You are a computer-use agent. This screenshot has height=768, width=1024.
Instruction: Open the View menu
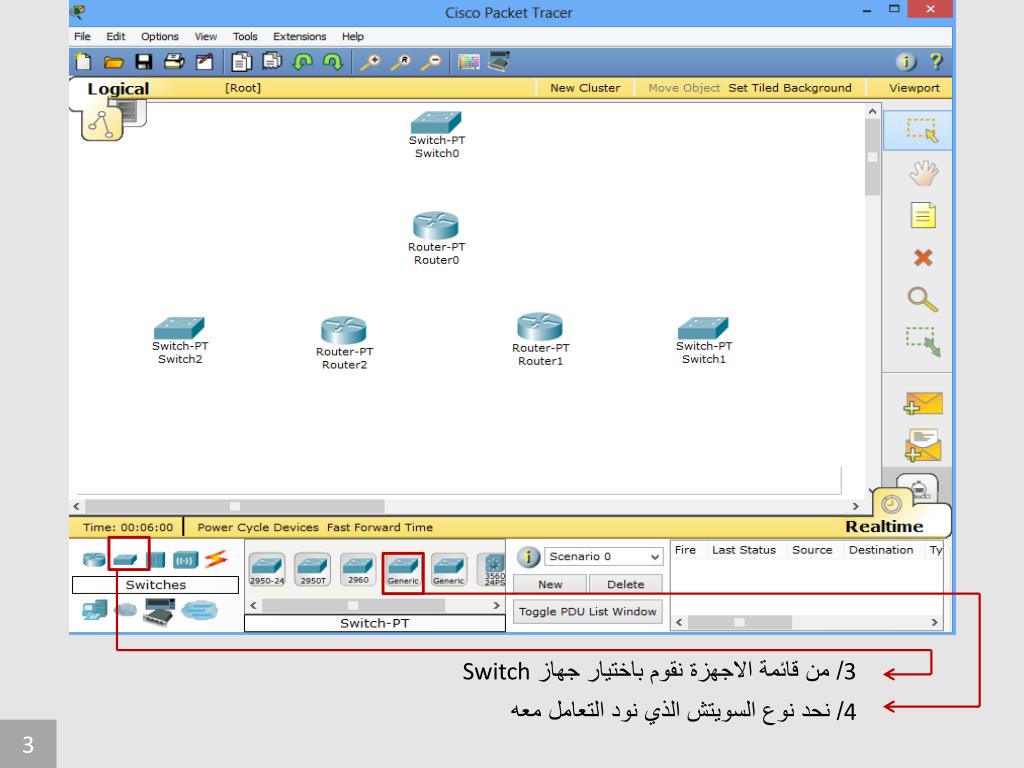(x=205, y=37)
